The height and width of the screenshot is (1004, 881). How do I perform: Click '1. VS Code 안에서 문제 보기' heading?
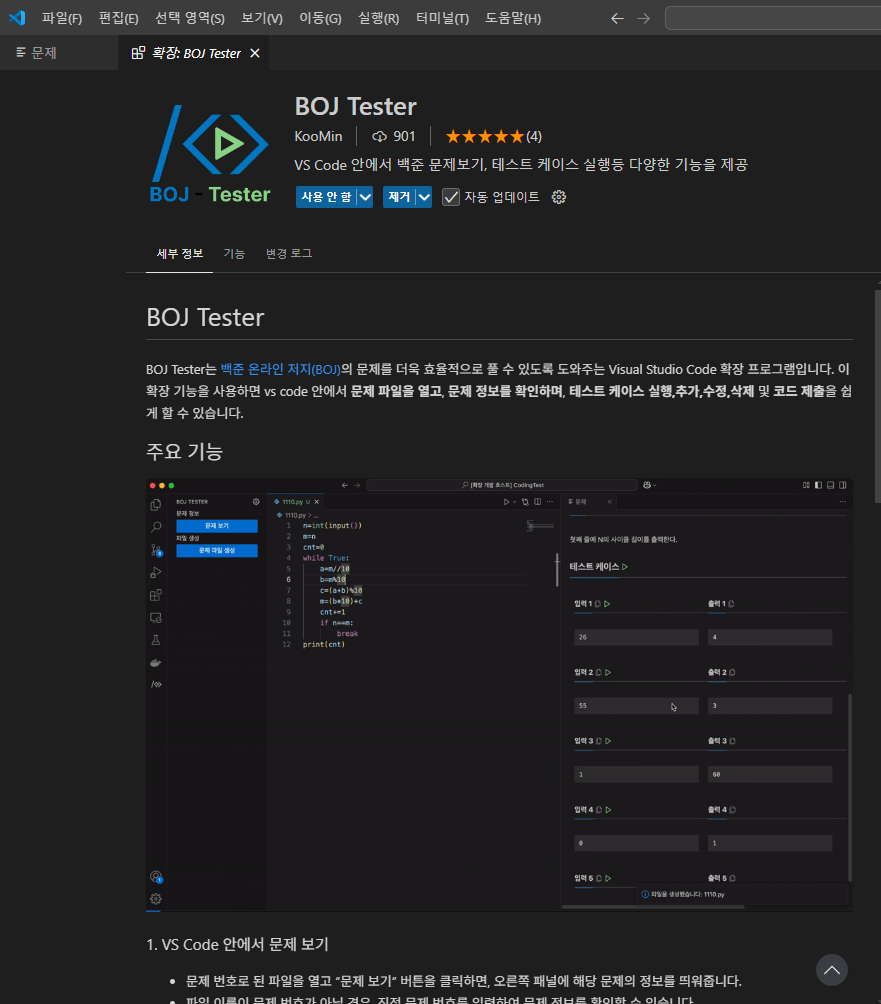tap(237, 944)
